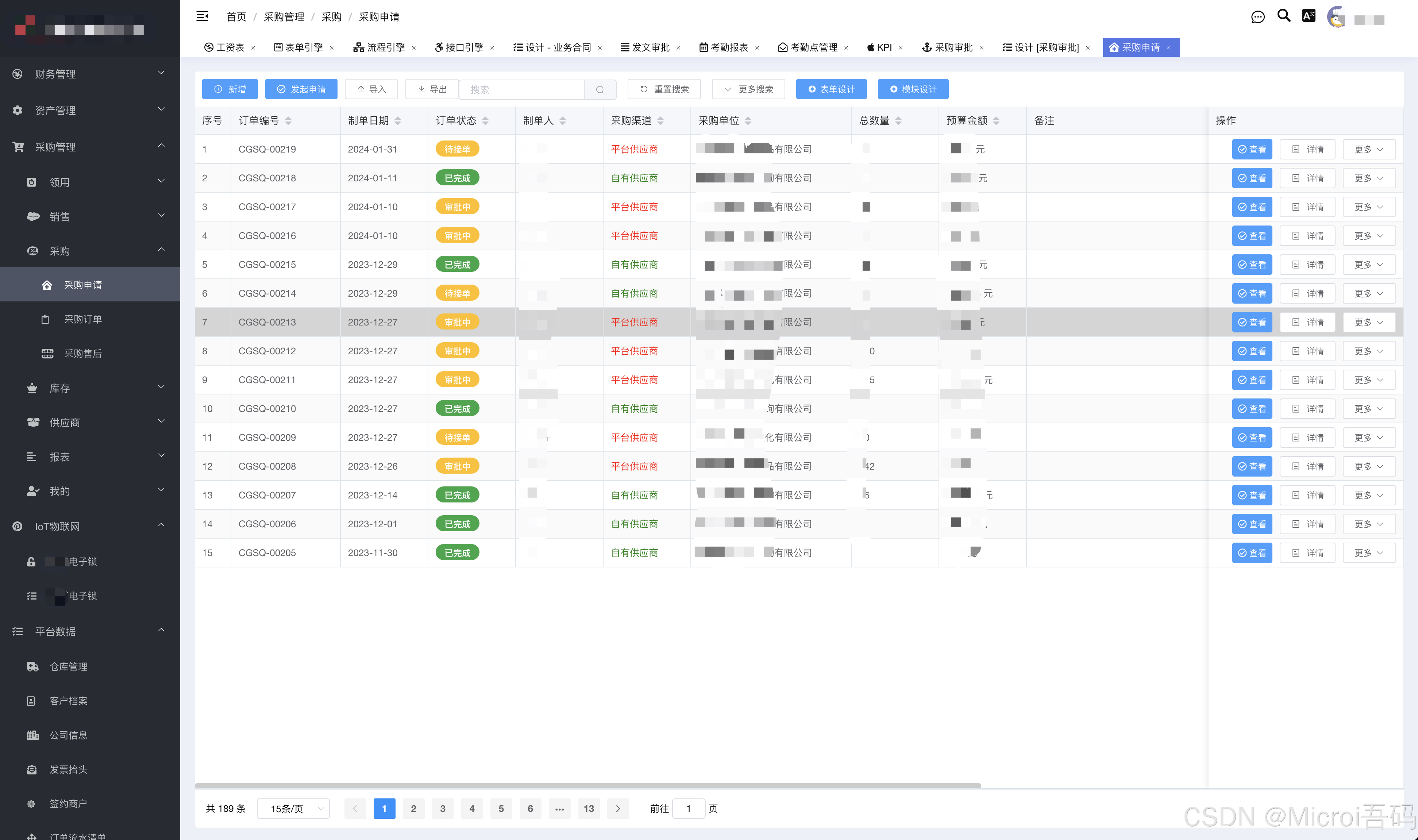The width and height of the screenshot is (1418, 840).
Task: Click the language switch icon top right
Action: pos(1309,17)
